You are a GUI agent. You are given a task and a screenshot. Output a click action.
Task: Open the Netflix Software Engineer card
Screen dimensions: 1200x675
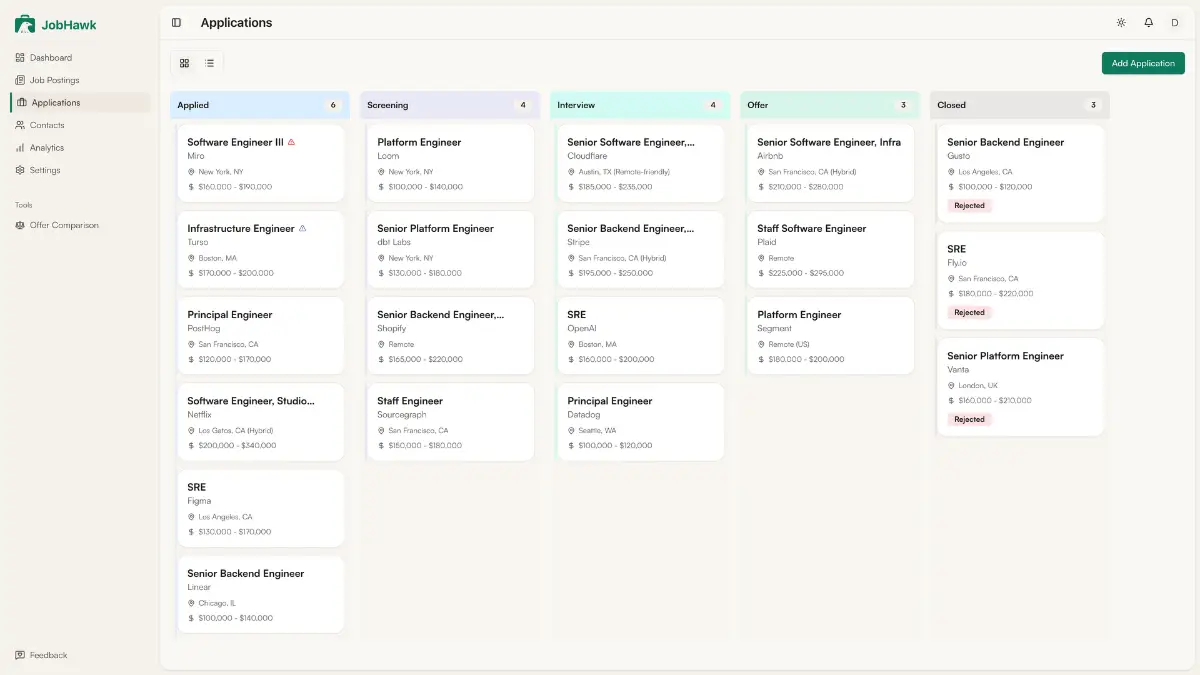tap(260, 422)
